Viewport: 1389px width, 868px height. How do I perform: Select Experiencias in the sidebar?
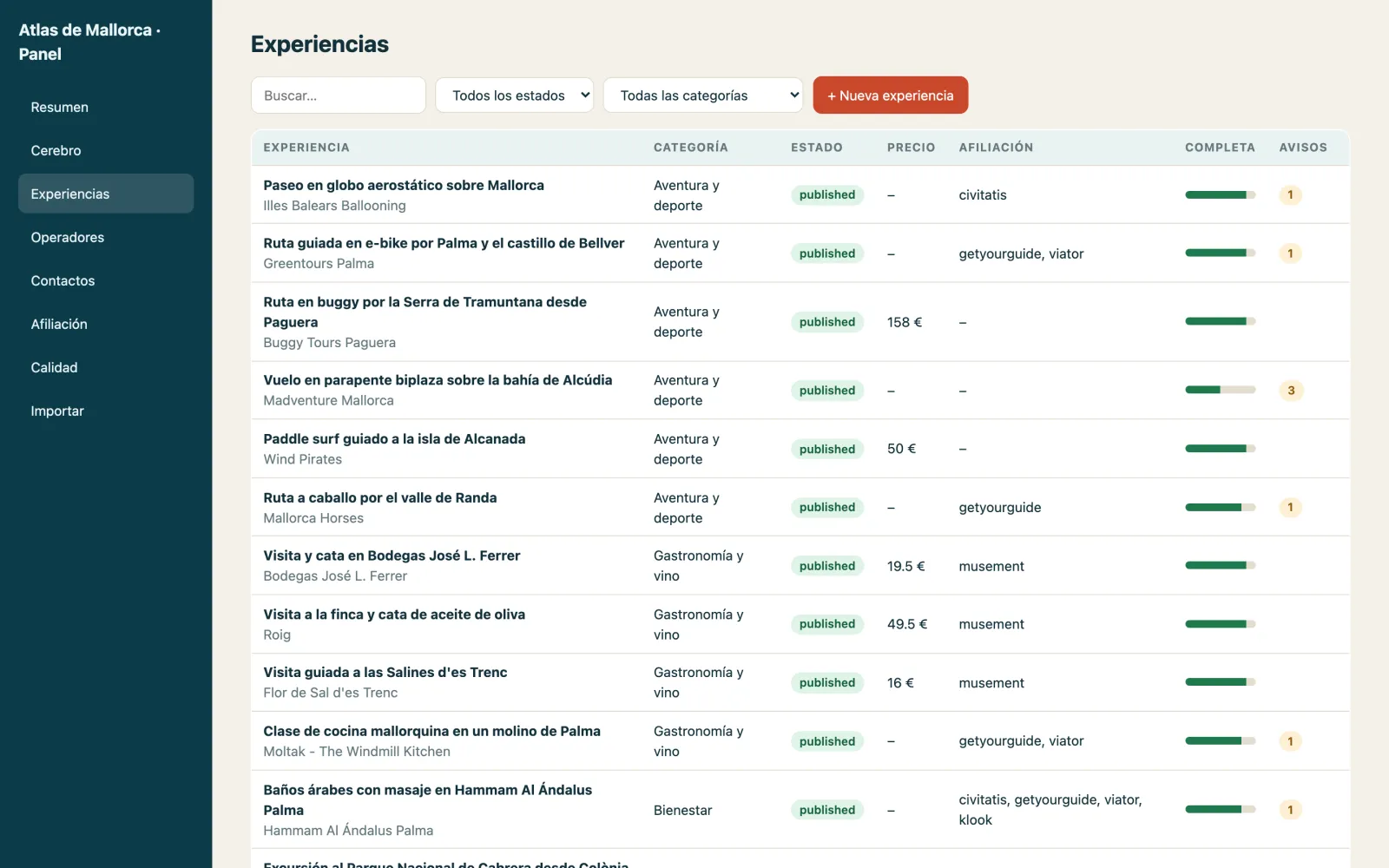[x=106, y=194]
